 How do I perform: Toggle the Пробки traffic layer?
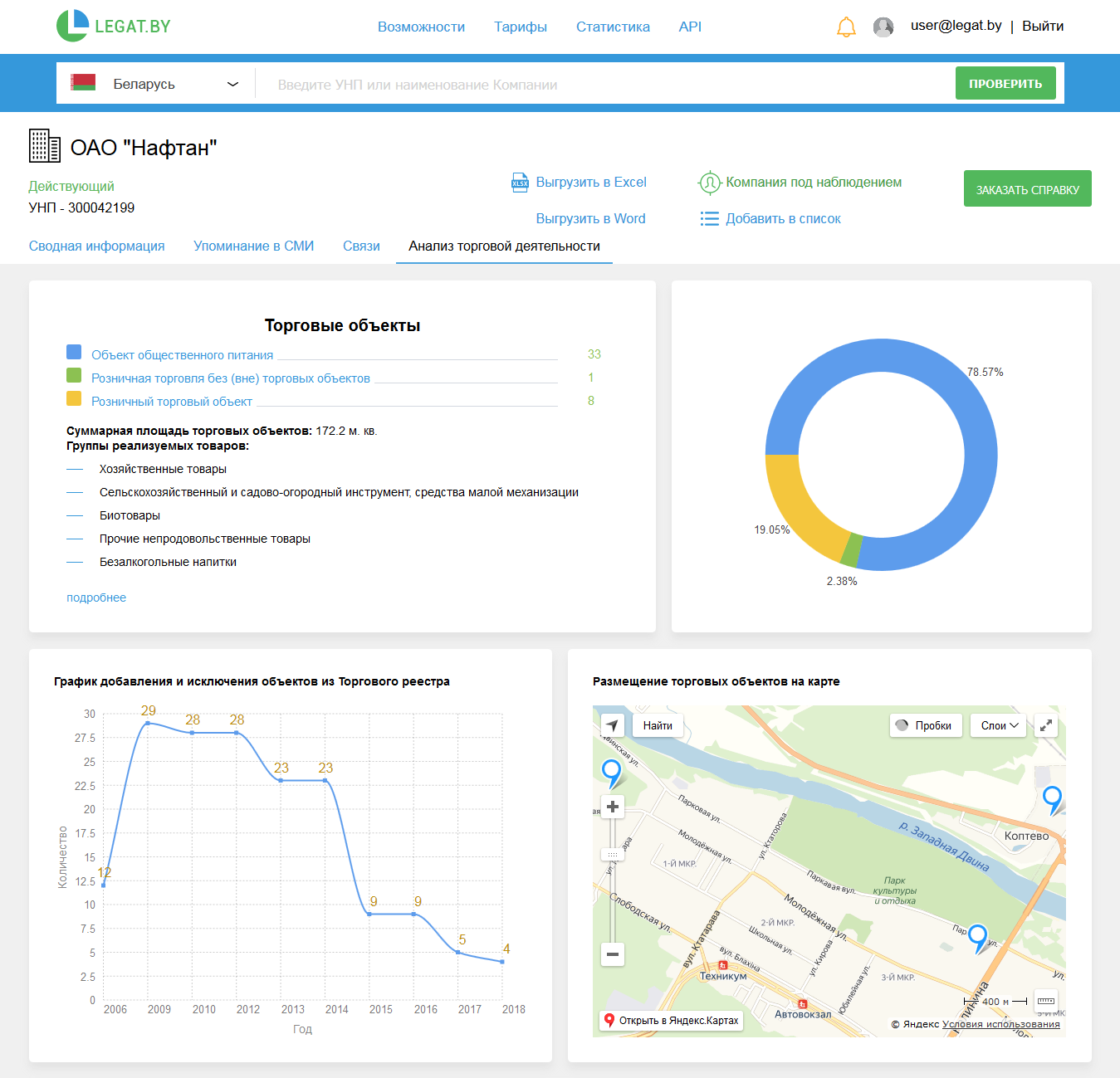(x=926, y=725)
